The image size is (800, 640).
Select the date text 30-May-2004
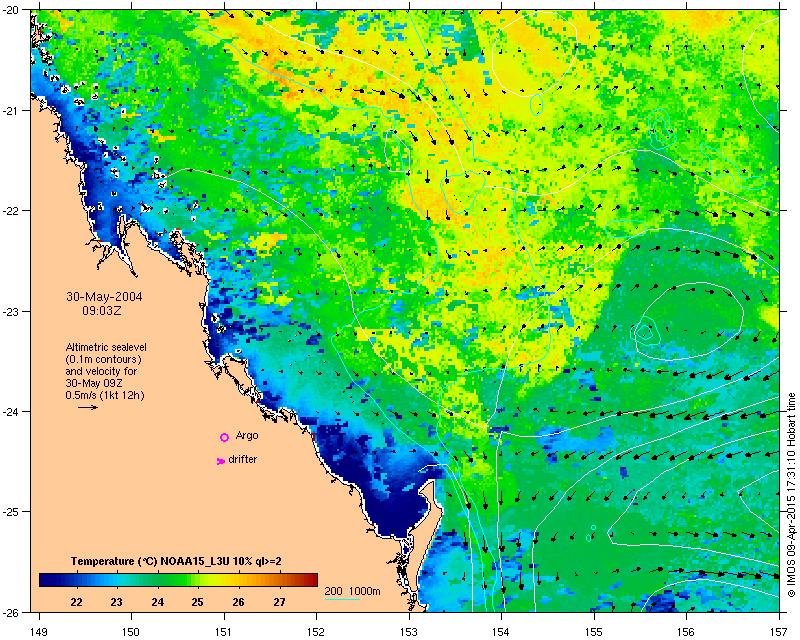pyautogui.click(x=104, y=297)
